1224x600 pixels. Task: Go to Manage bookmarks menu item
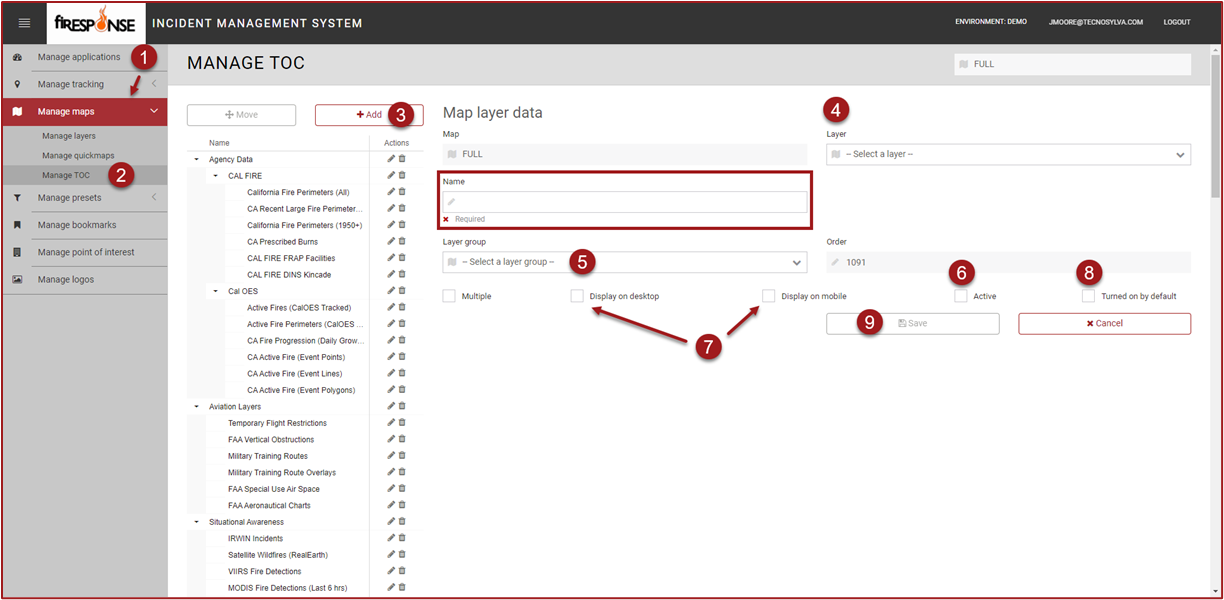coord(77,225)
